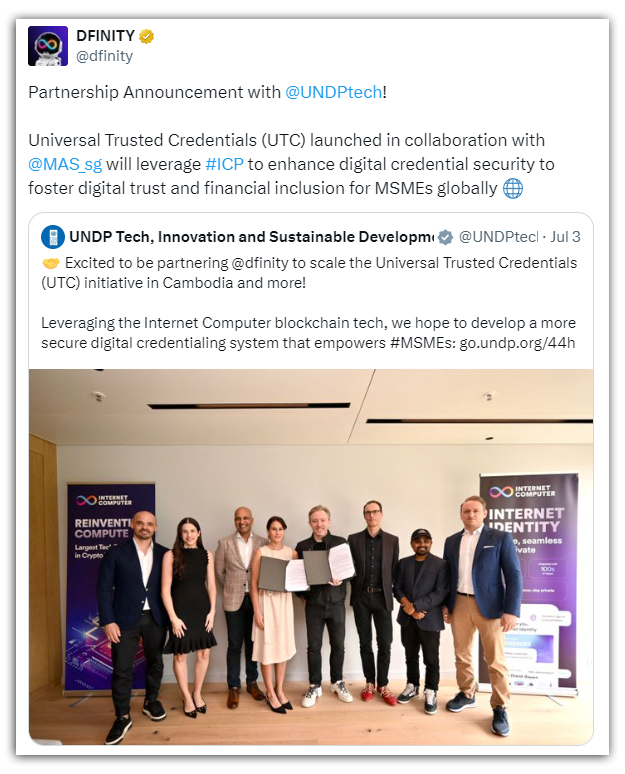Open the @UNDPtech mention in the announcement line
The image size is (625, 774).
click(x=333, y=92)
